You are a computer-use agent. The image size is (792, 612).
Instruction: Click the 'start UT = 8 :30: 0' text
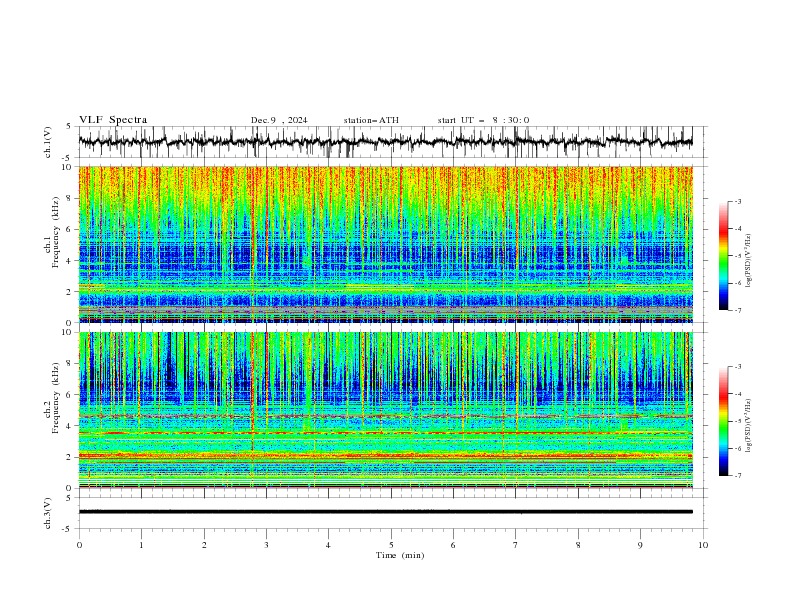pyautogui.click(x=483, y=120)
